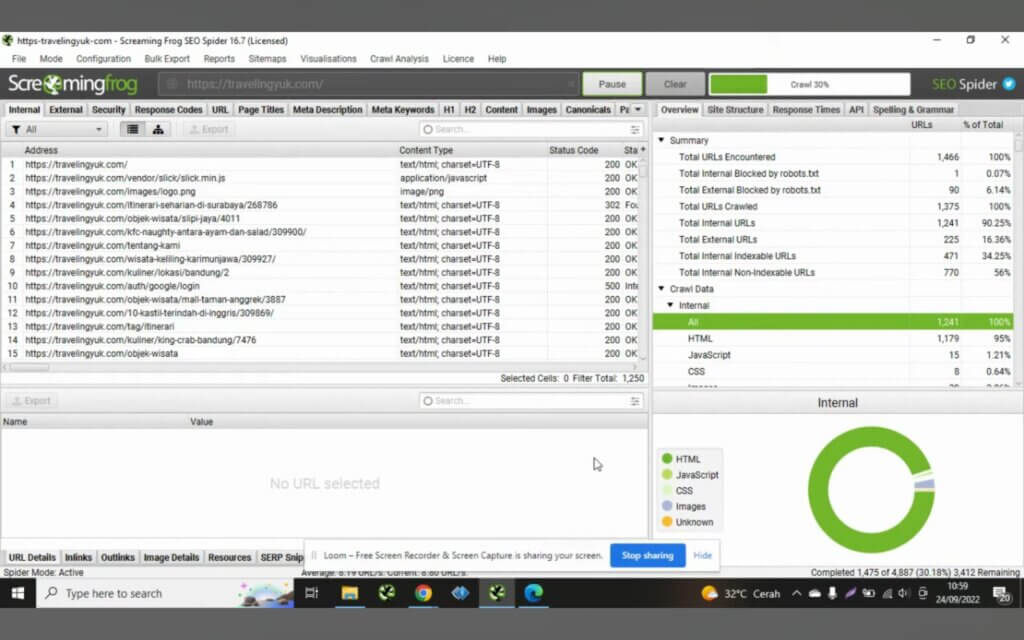Open the Image Details tab
Image resolution: width=1024 pixels, height=640 pixels.
(x=171, y=557)
